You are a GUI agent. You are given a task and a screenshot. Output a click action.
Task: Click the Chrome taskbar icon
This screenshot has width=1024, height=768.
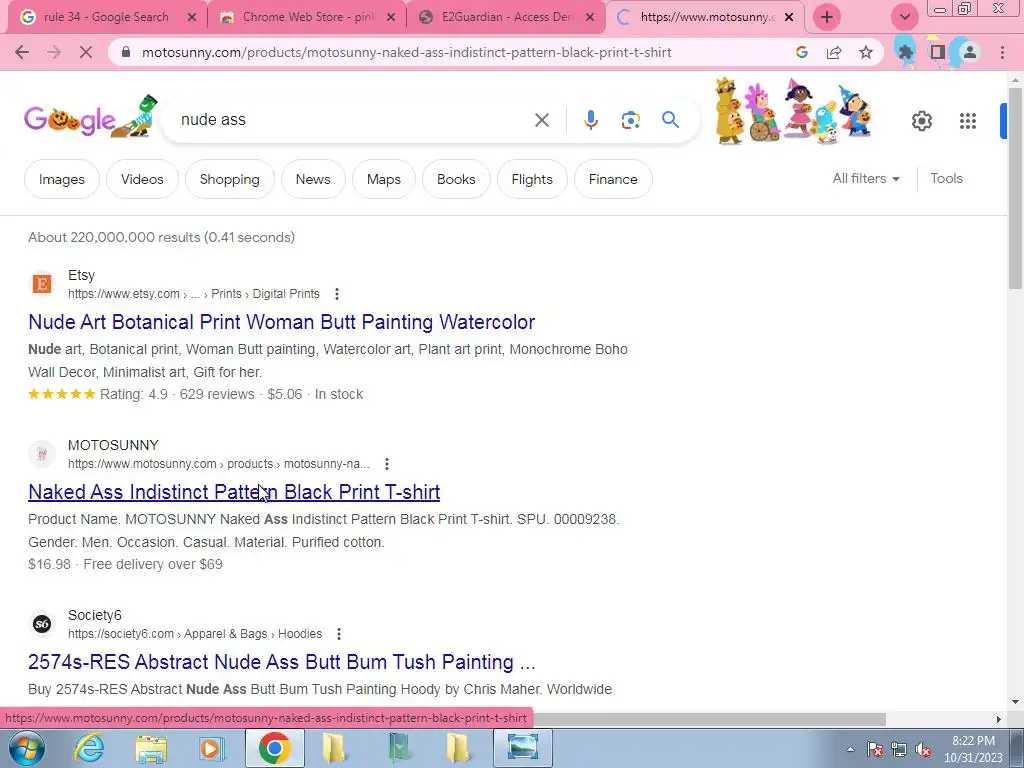274,748
